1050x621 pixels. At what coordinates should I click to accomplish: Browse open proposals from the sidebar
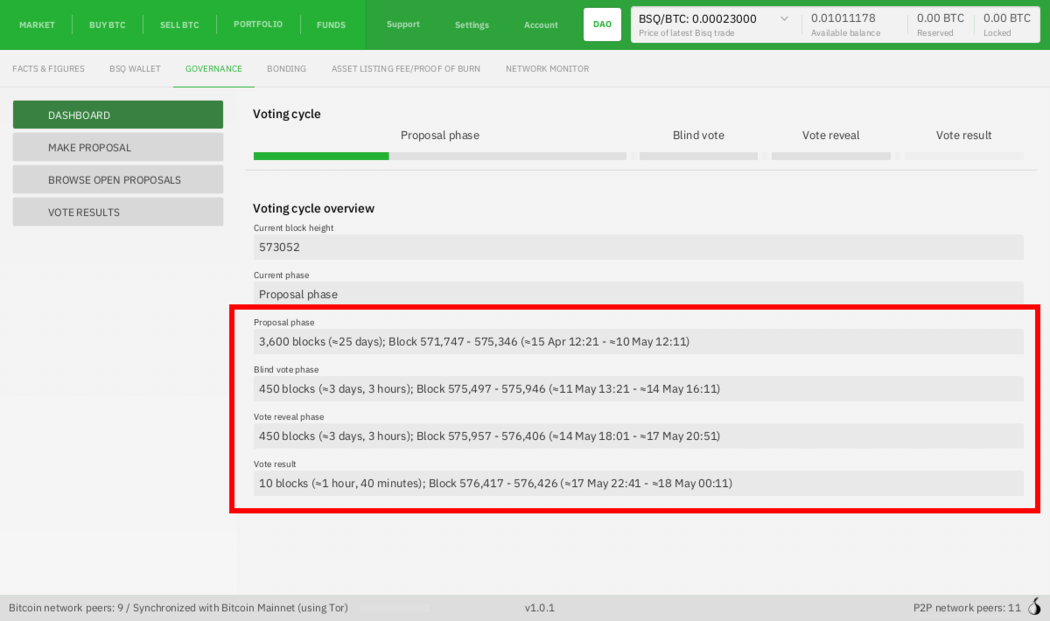[118, 180]
